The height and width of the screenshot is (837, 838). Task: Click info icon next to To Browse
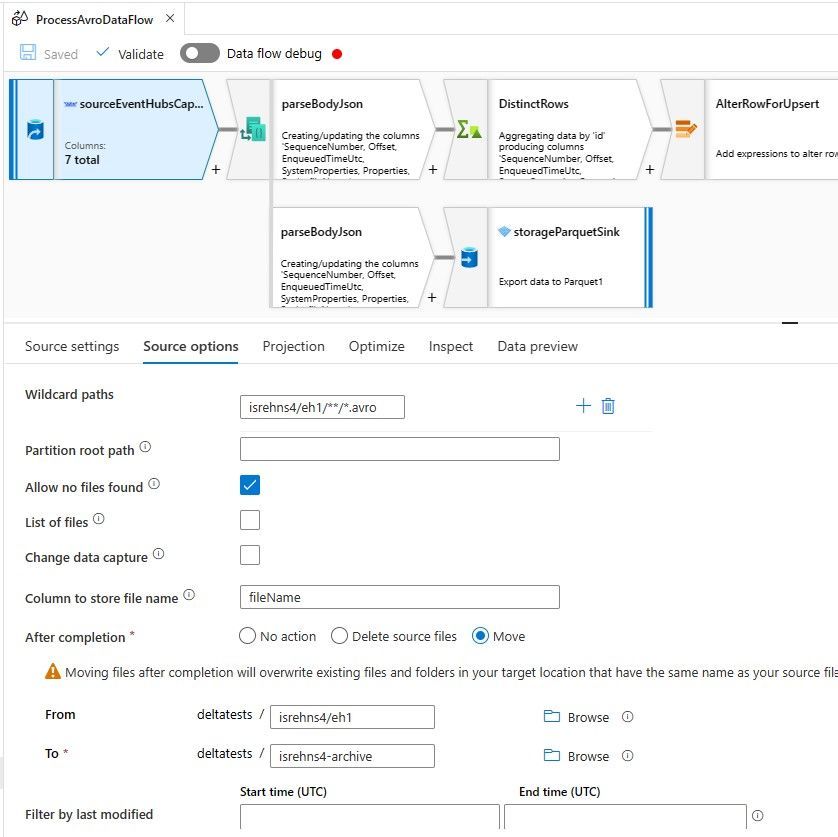click(628, 756)
